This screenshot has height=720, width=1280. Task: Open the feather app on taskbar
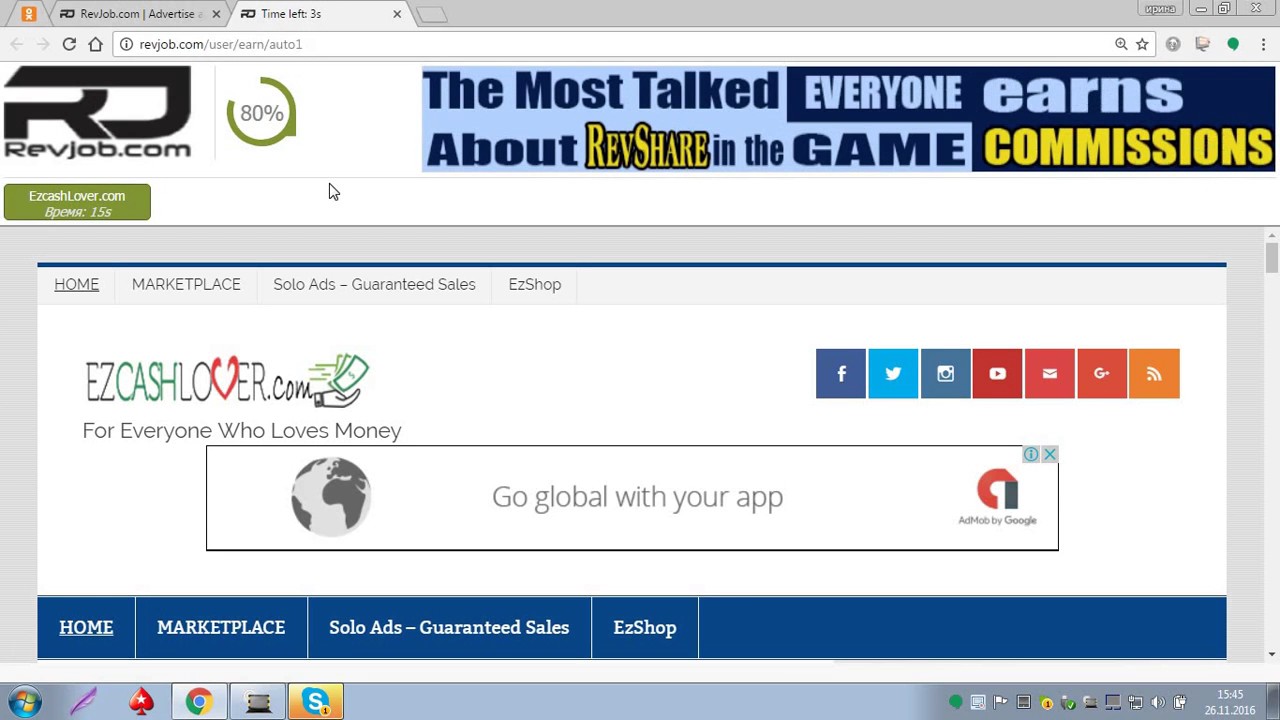click(83, 702)
